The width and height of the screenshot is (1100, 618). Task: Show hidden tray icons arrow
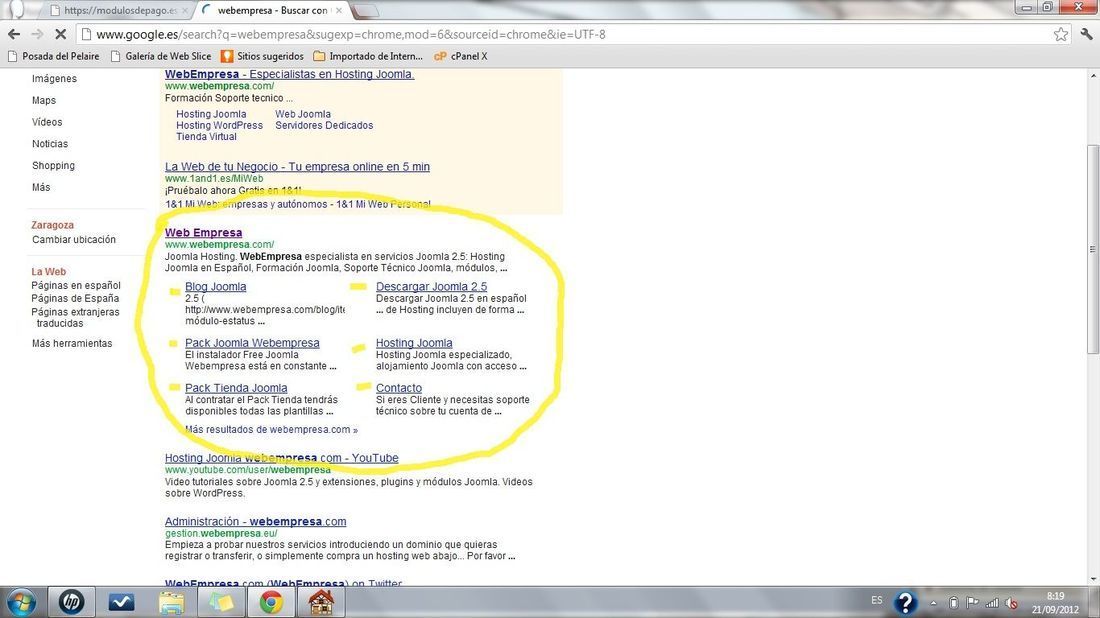pos(933,603)
